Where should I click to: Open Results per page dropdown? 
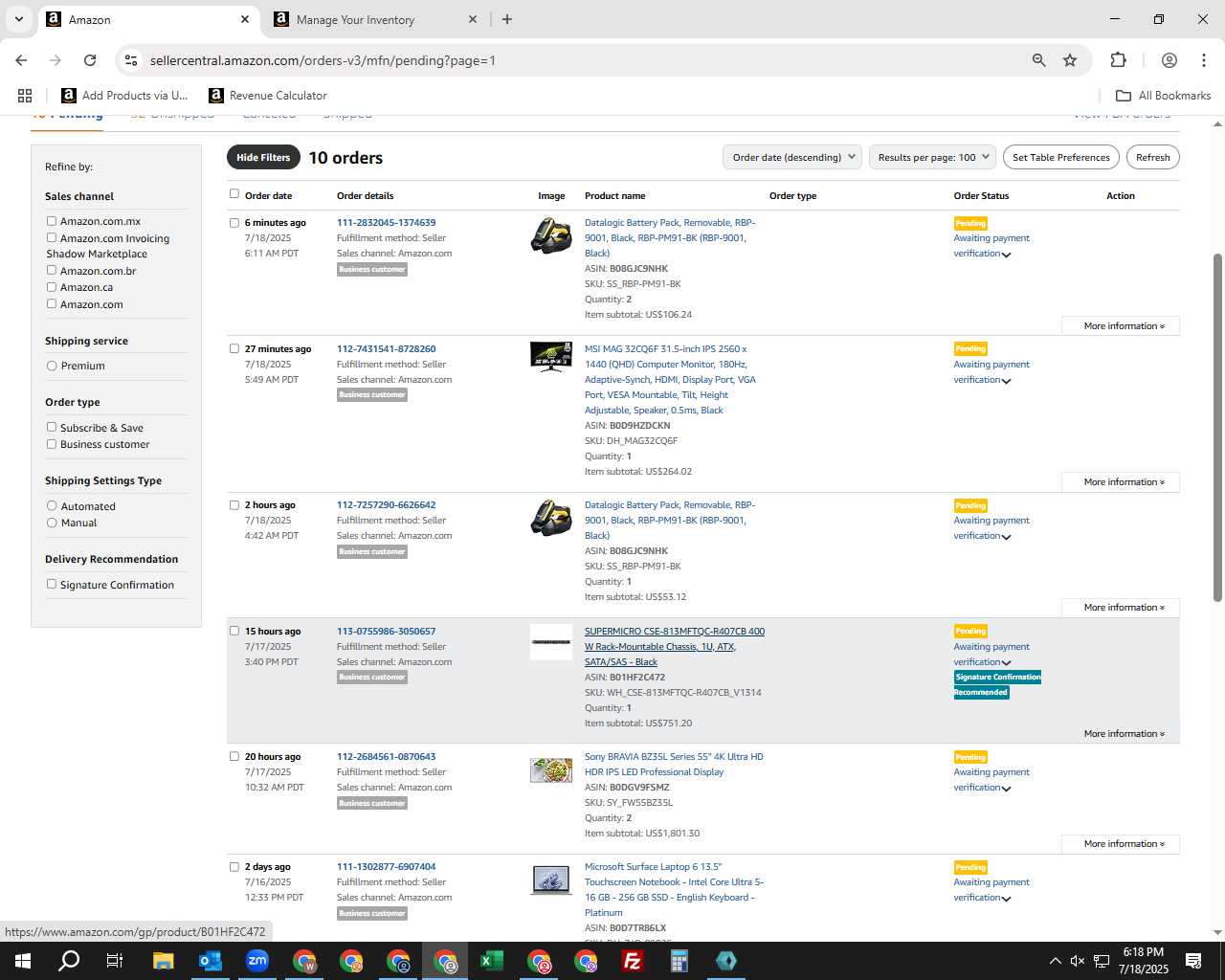[x=933, y=157]
